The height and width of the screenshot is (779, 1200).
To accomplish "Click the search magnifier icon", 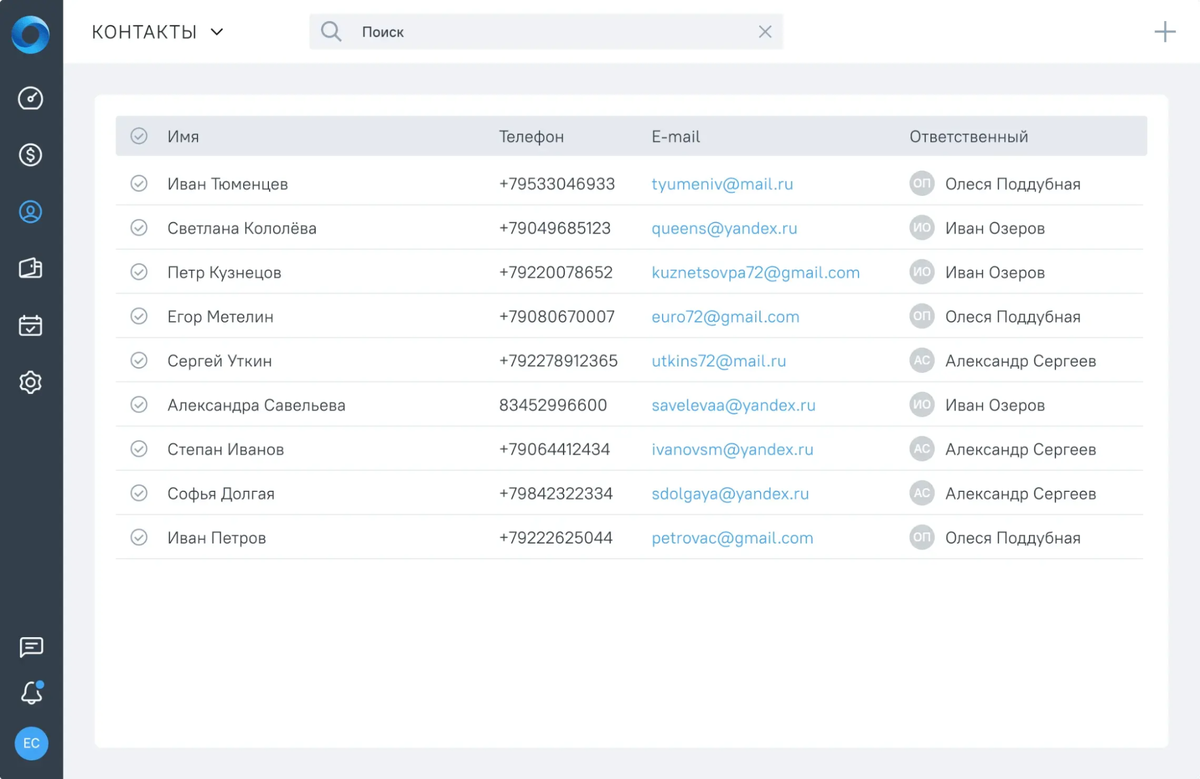I will coord(331,32).
